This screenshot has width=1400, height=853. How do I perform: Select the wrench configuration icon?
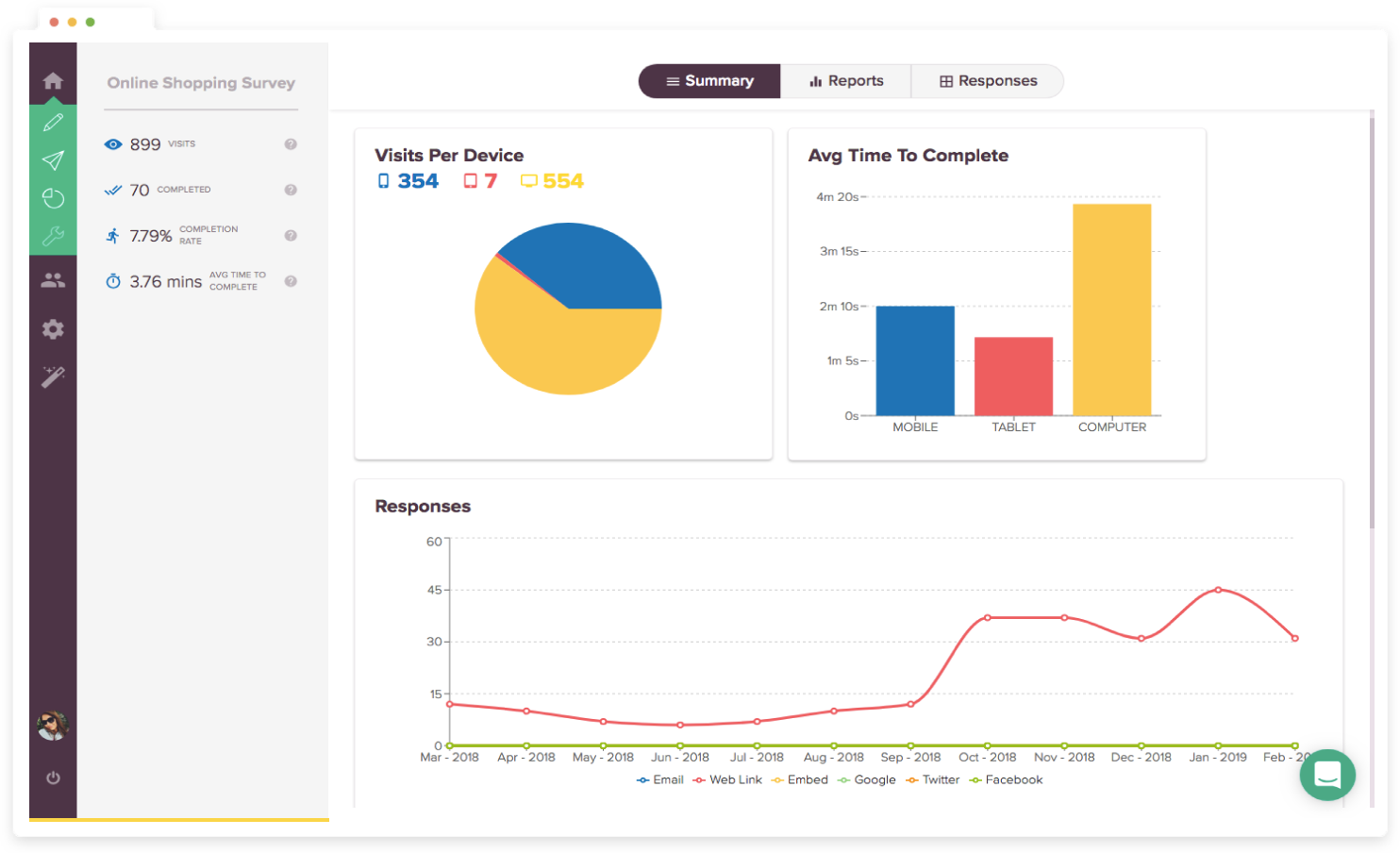tap(53, 235)
